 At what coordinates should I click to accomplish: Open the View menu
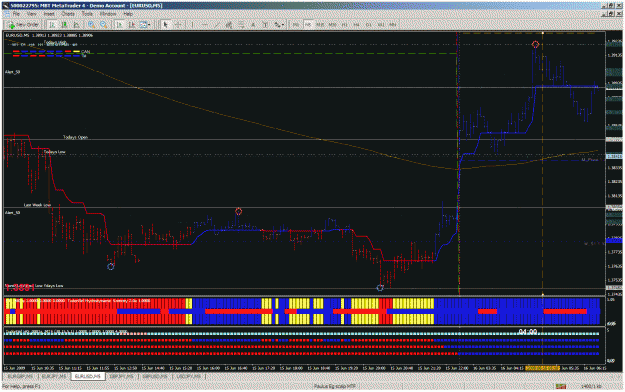31,14
